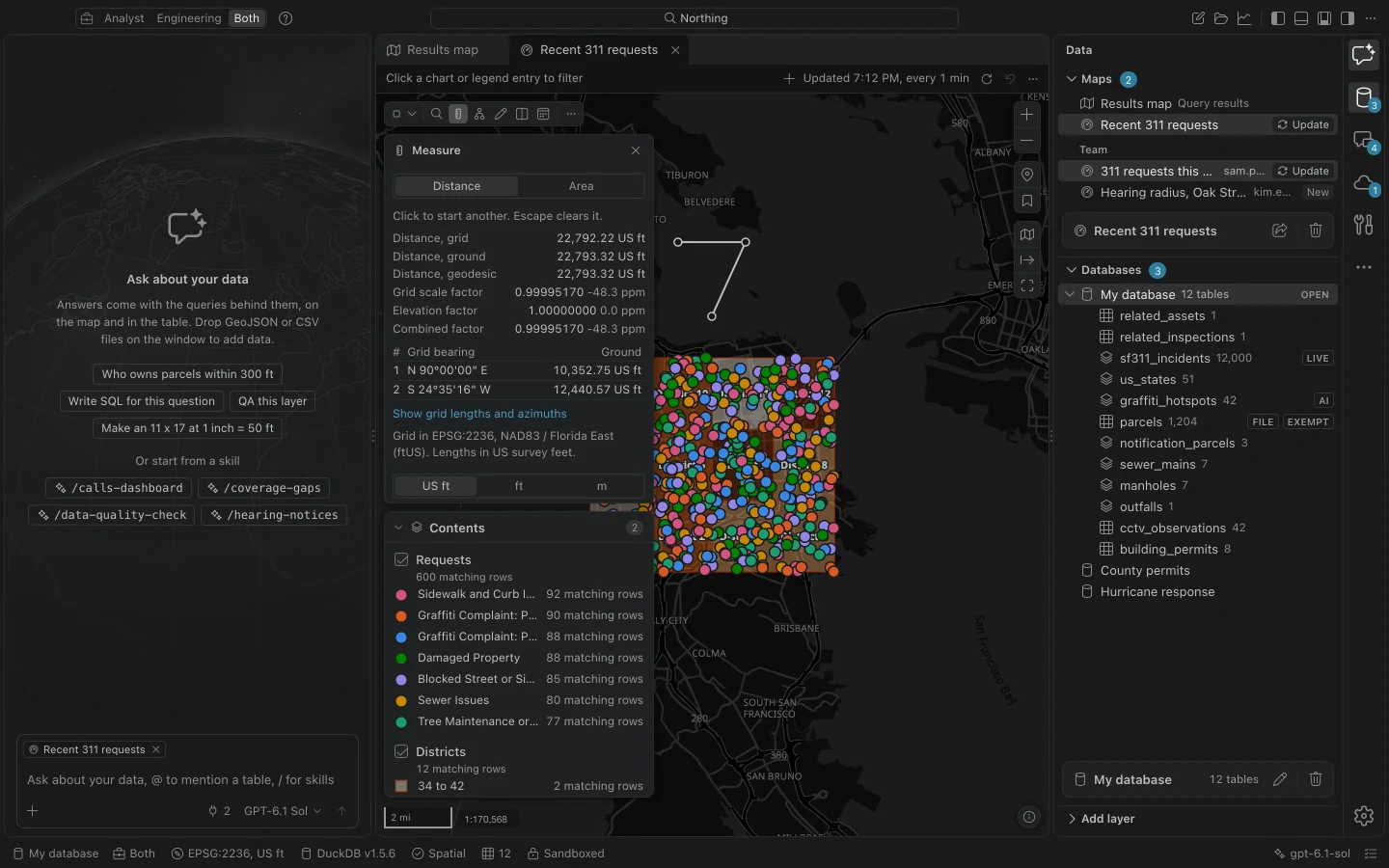Select the pencil draw tool on map toolbar
Viewport: 1389px width, 868px height.
coord(501,114)
